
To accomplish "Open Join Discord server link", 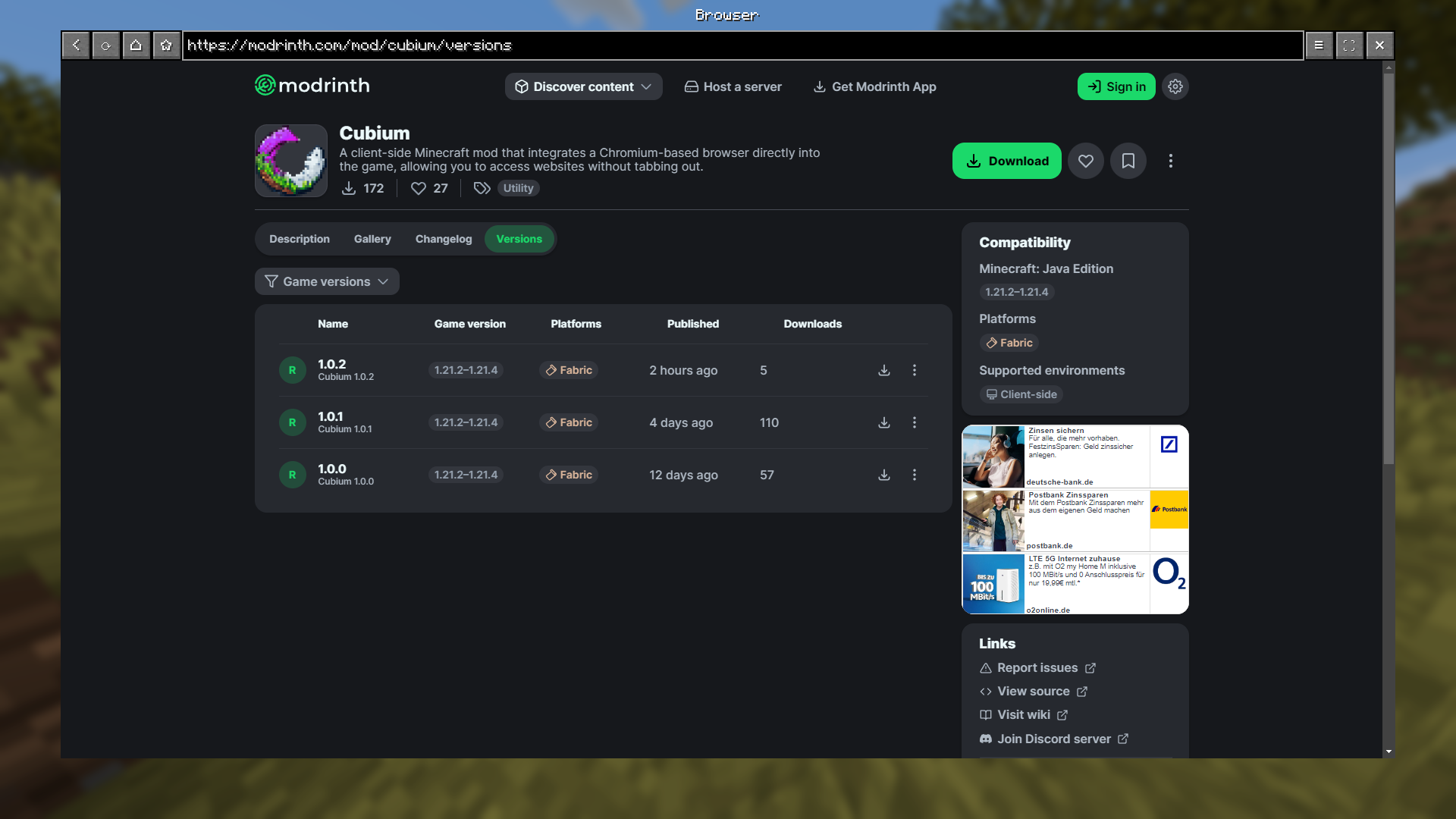I will [1054, 739].
